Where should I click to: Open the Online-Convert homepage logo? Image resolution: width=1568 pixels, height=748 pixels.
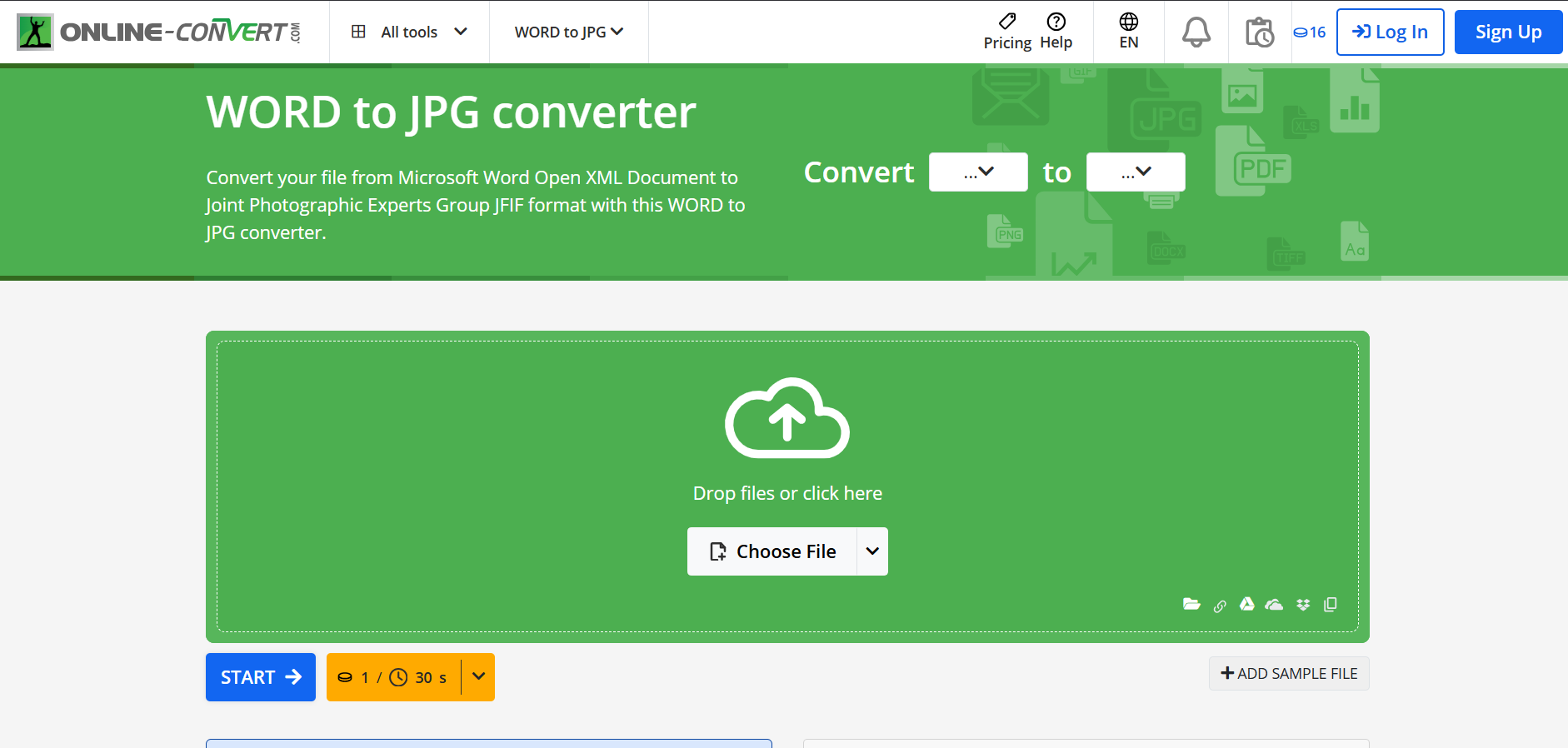[x=158, y=32]
